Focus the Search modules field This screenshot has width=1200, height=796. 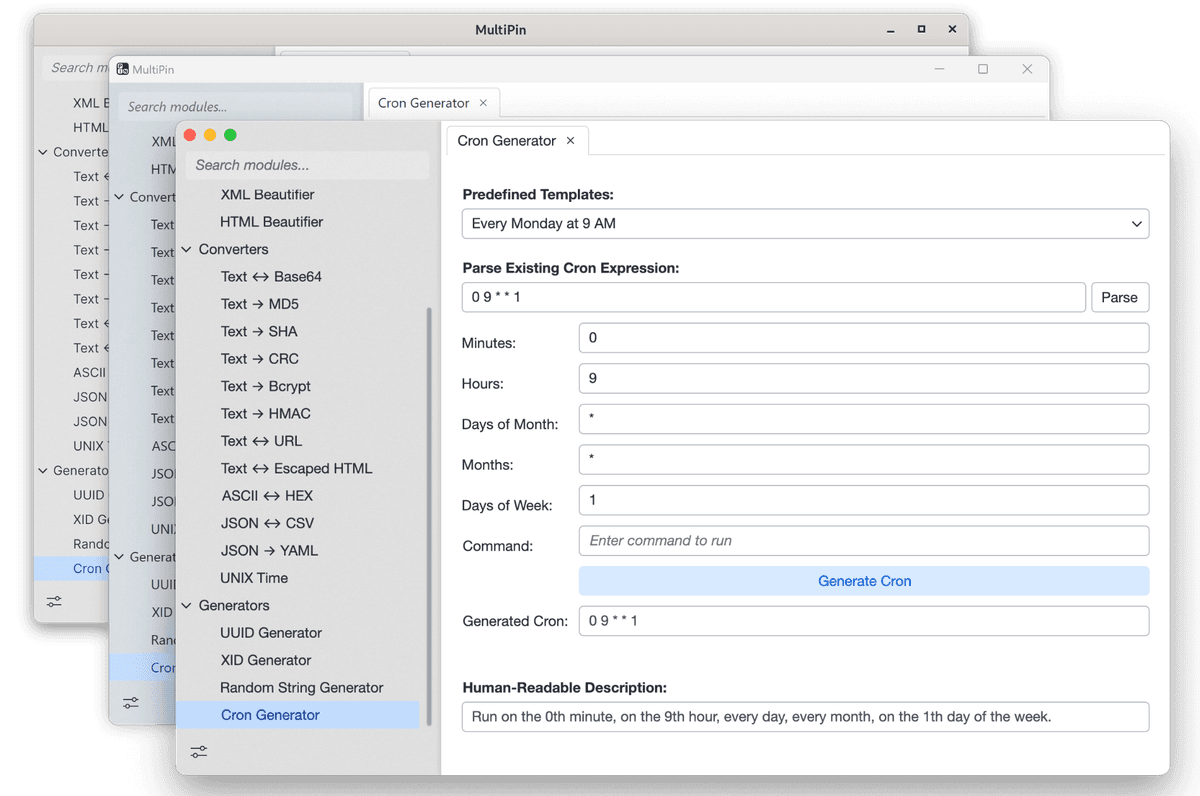coord(307,165)
